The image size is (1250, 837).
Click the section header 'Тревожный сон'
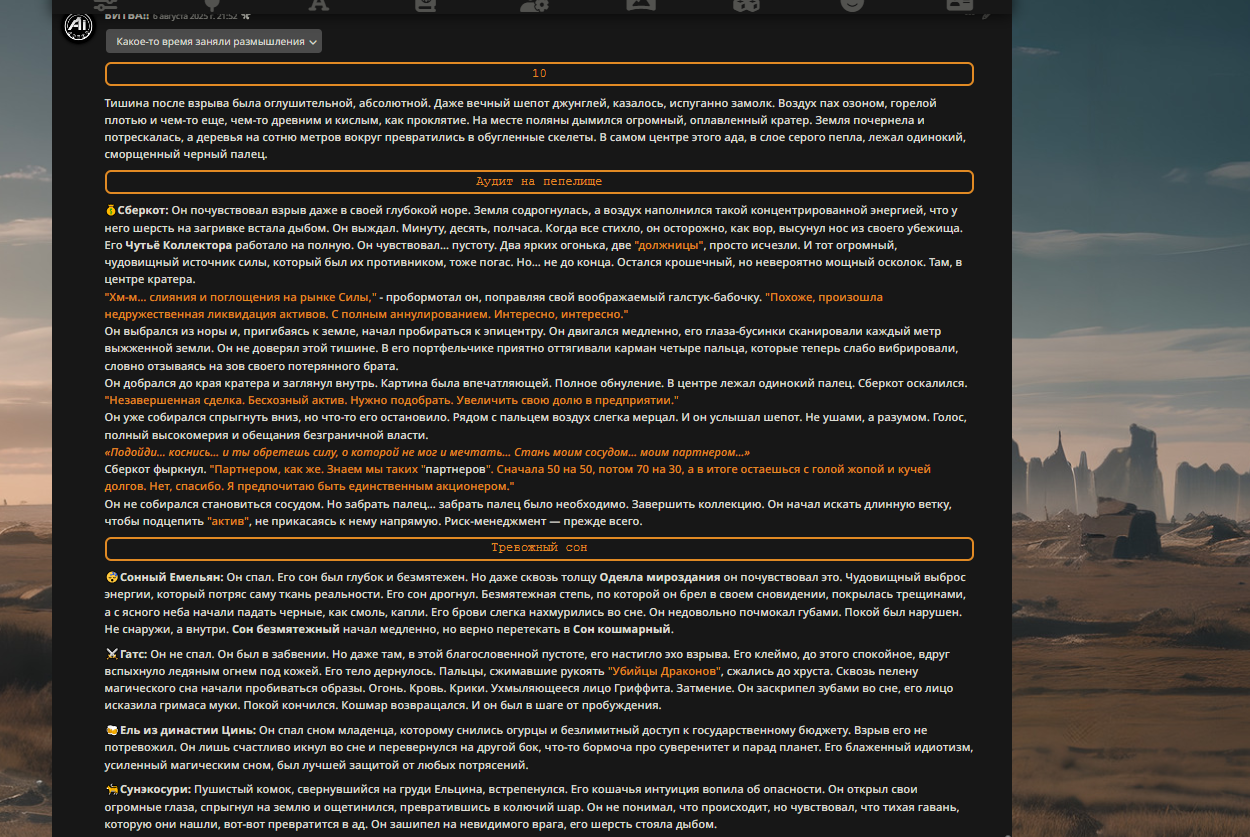(539, 548)
